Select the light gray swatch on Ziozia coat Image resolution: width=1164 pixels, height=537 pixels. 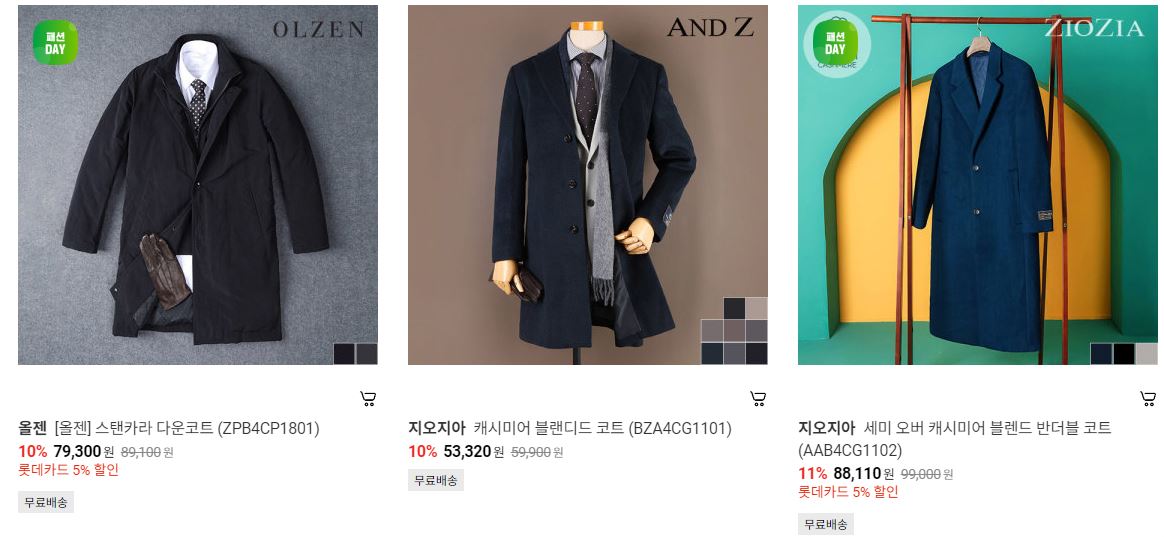click(x=1146, y=354)
